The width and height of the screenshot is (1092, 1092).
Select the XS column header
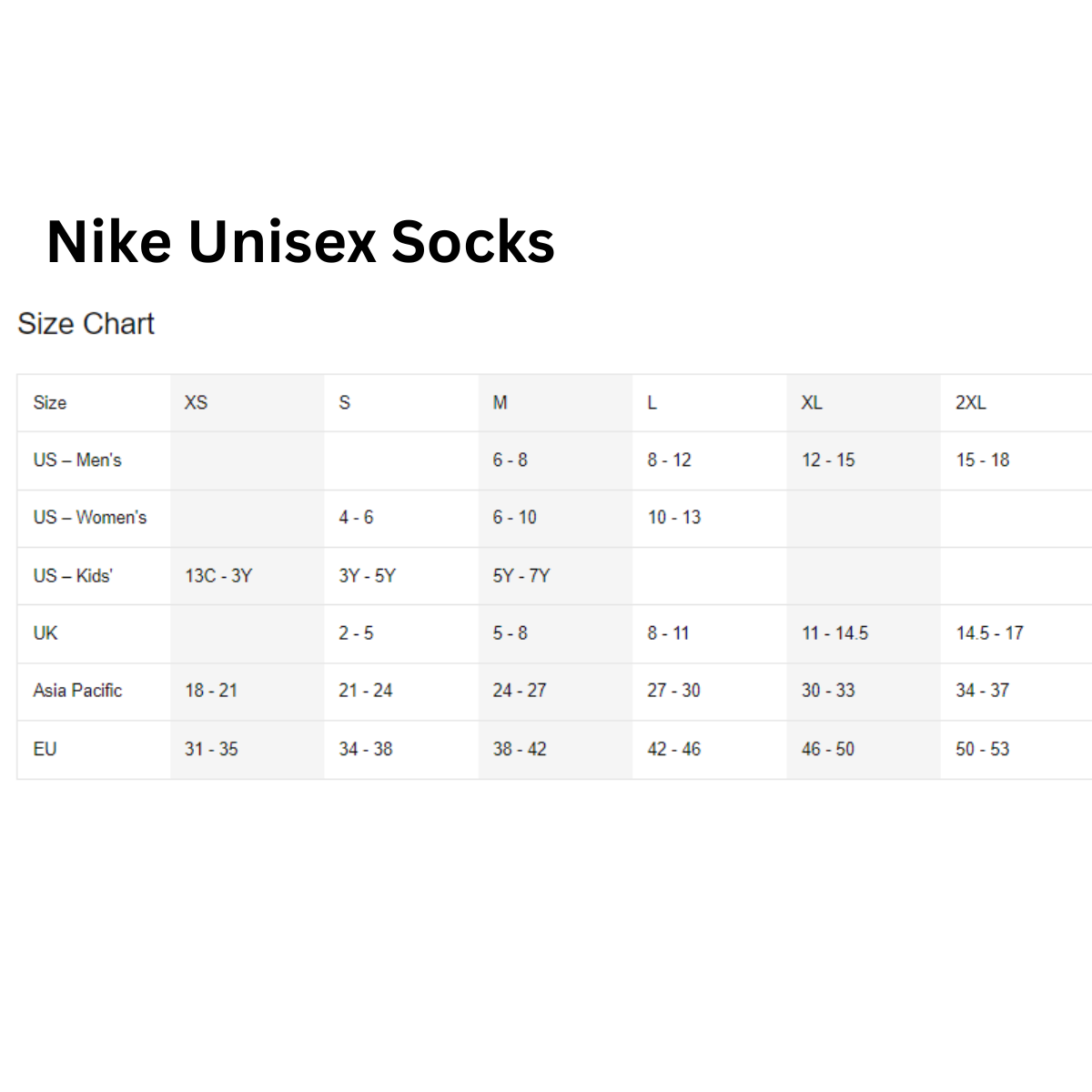(x=197, y=402)
